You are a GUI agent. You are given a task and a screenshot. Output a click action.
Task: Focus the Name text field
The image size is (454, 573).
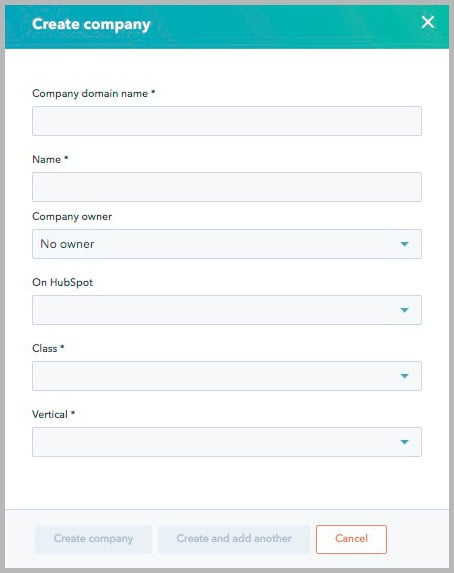click(227, 187)
